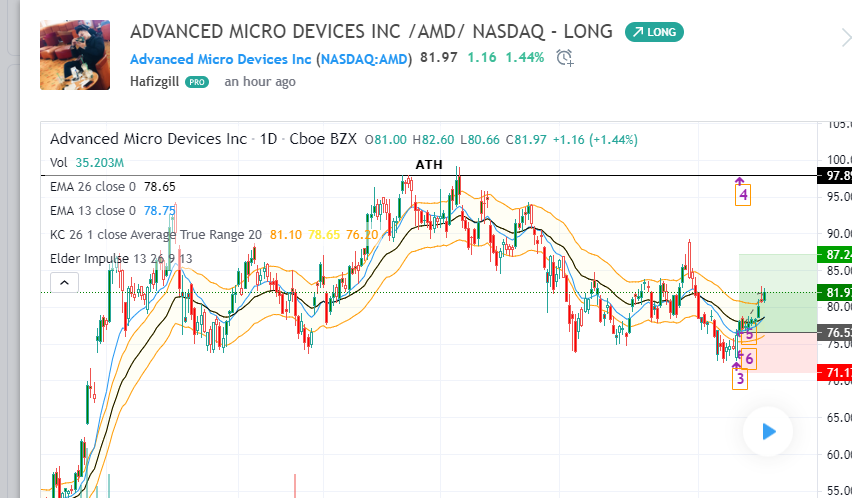The image size is (852, 498).
Task: Click the 81.97 price next to the ticker
Action: pos(438,58)
